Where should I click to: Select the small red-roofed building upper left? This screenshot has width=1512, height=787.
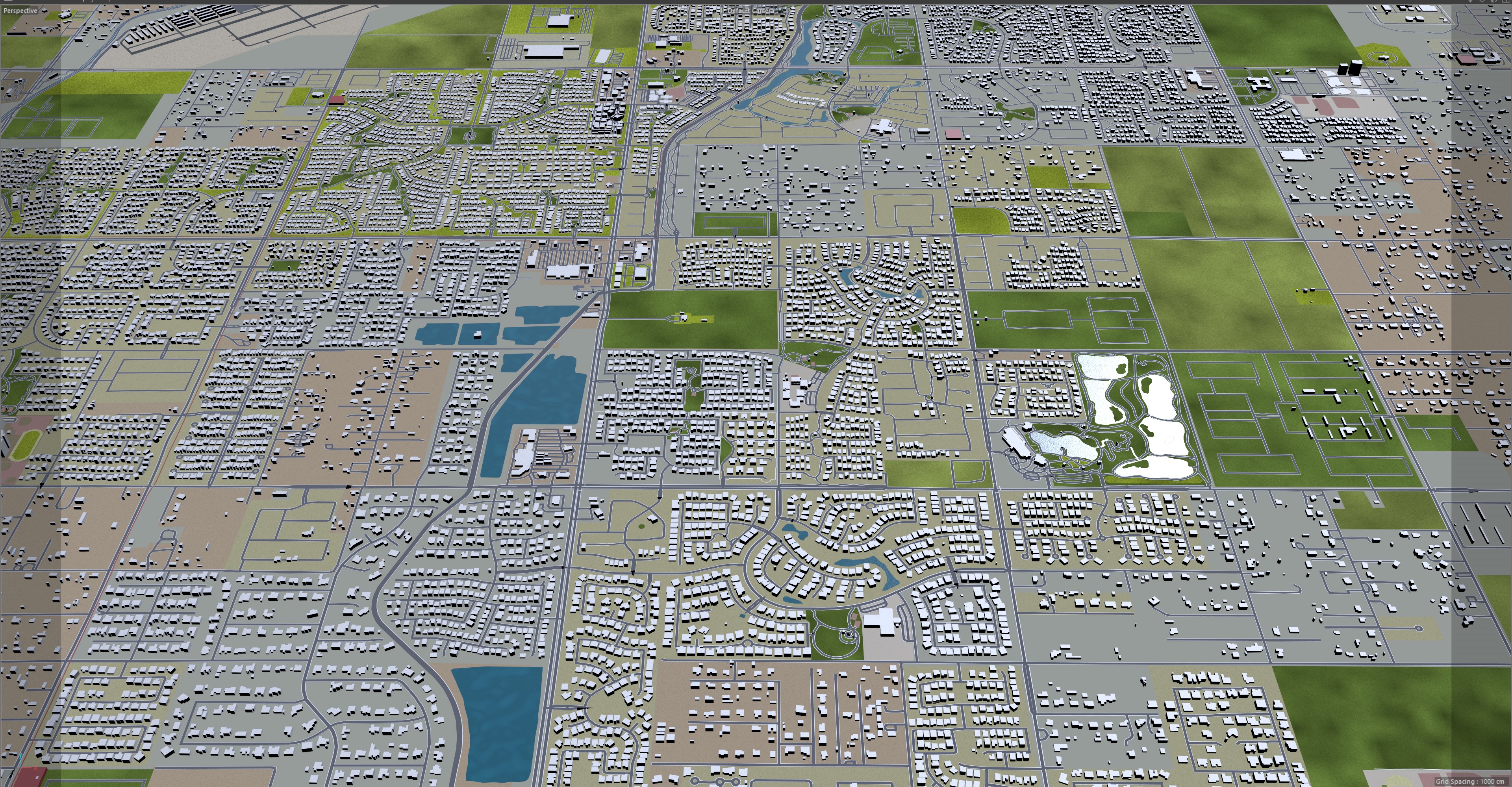pos(336,100)
